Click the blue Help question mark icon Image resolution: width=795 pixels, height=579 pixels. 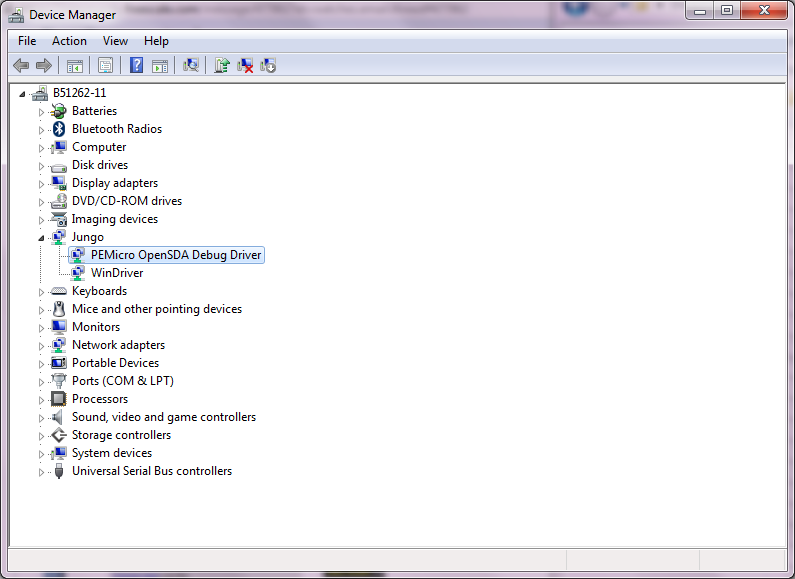[136, 65]
